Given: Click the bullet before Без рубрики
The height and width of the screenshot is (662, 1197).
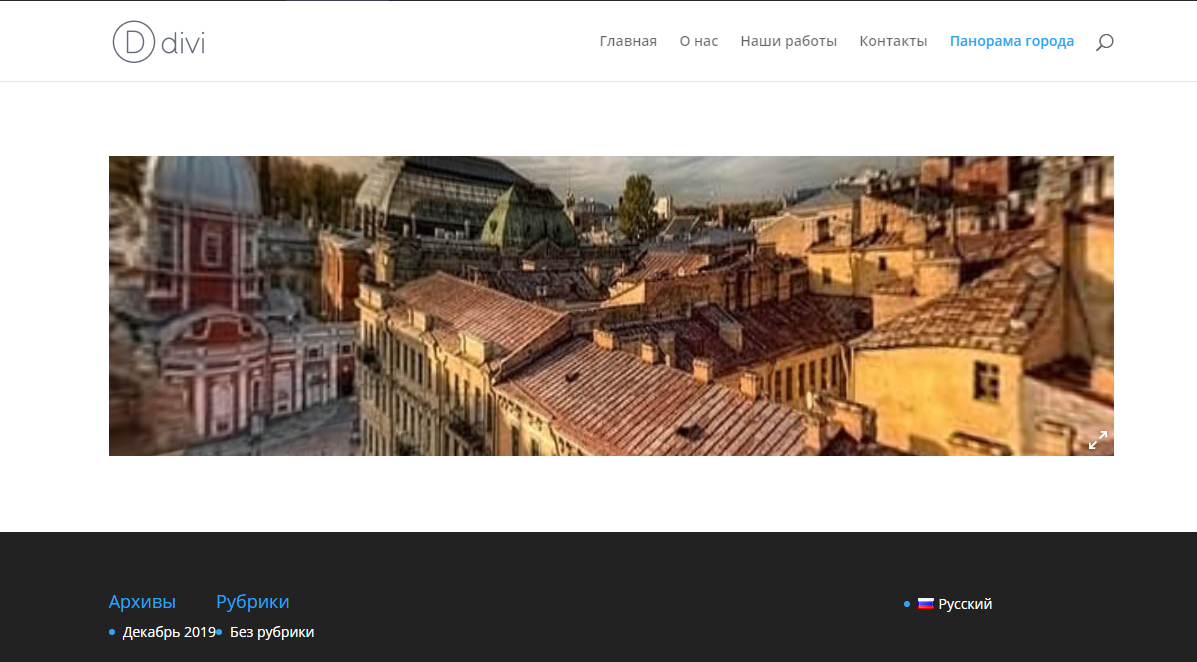Looking at the screenshot, I should (x=219, y=632).
